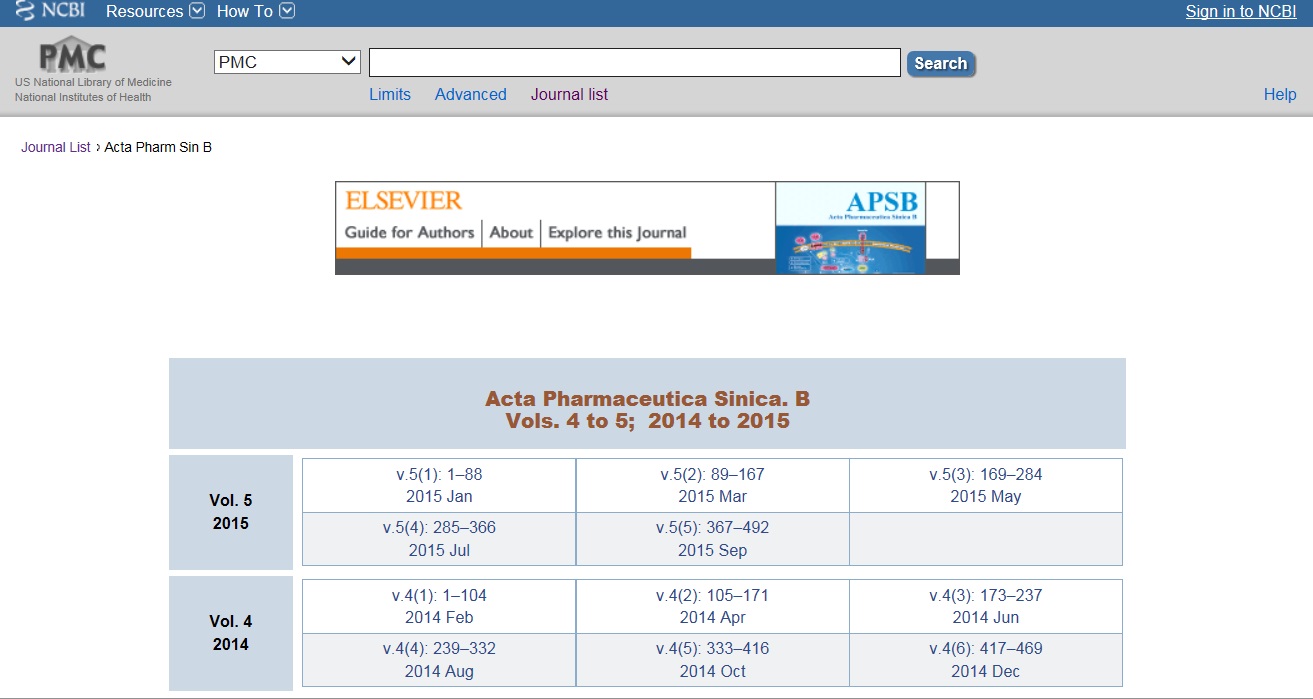
Task: Select issue v.4(6) 2014 Dec
Action: (985, 660)
